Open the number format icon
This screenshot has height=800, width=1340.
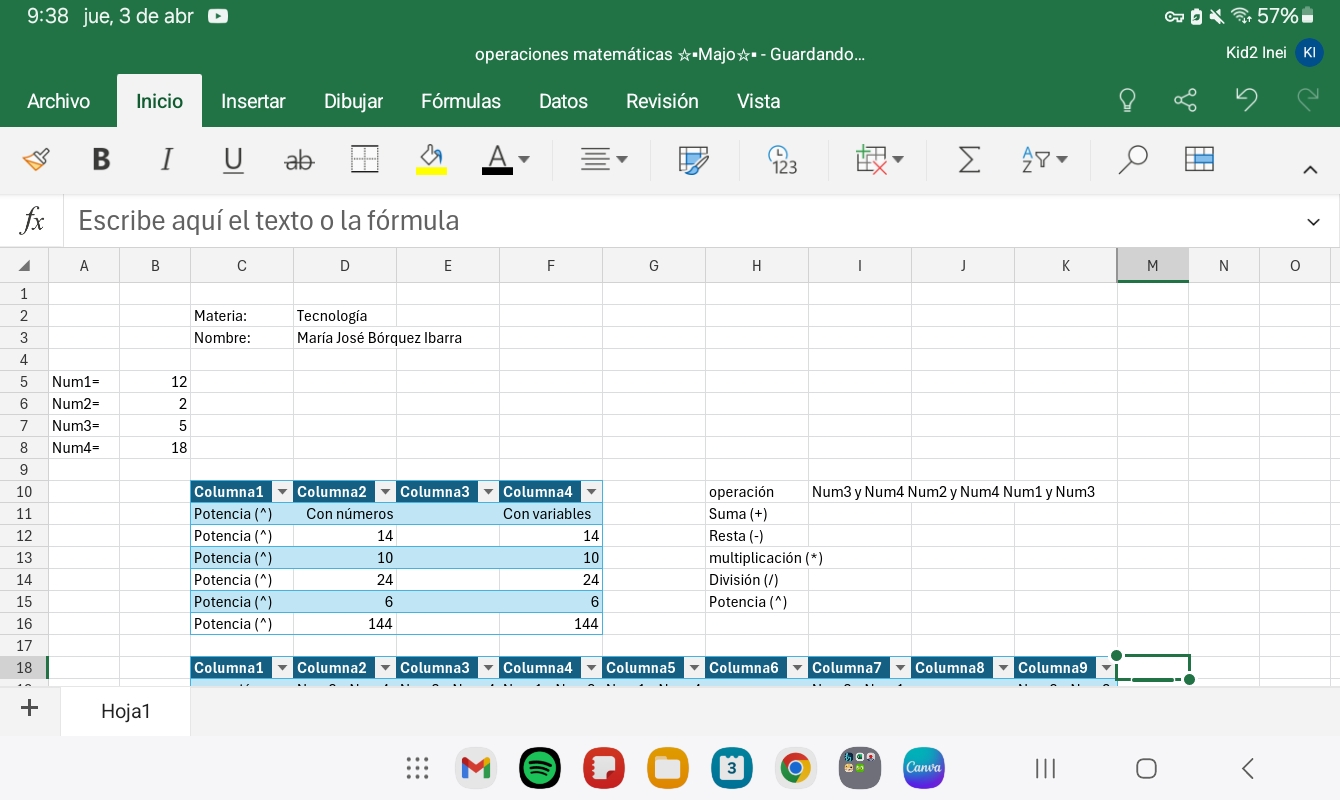click(x=782, y=160)
